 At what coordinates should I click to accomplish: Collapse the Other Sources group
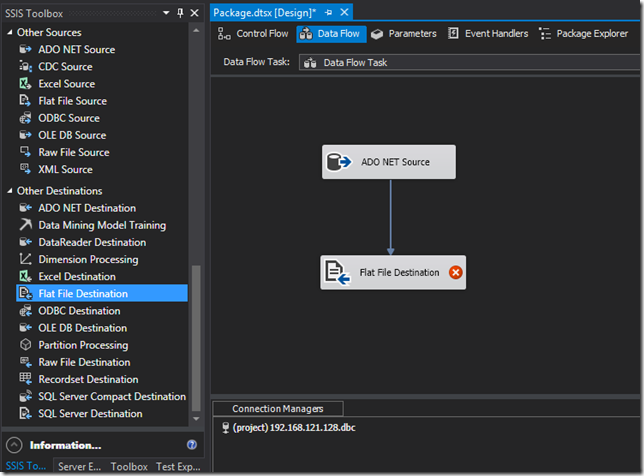(10, 32)
